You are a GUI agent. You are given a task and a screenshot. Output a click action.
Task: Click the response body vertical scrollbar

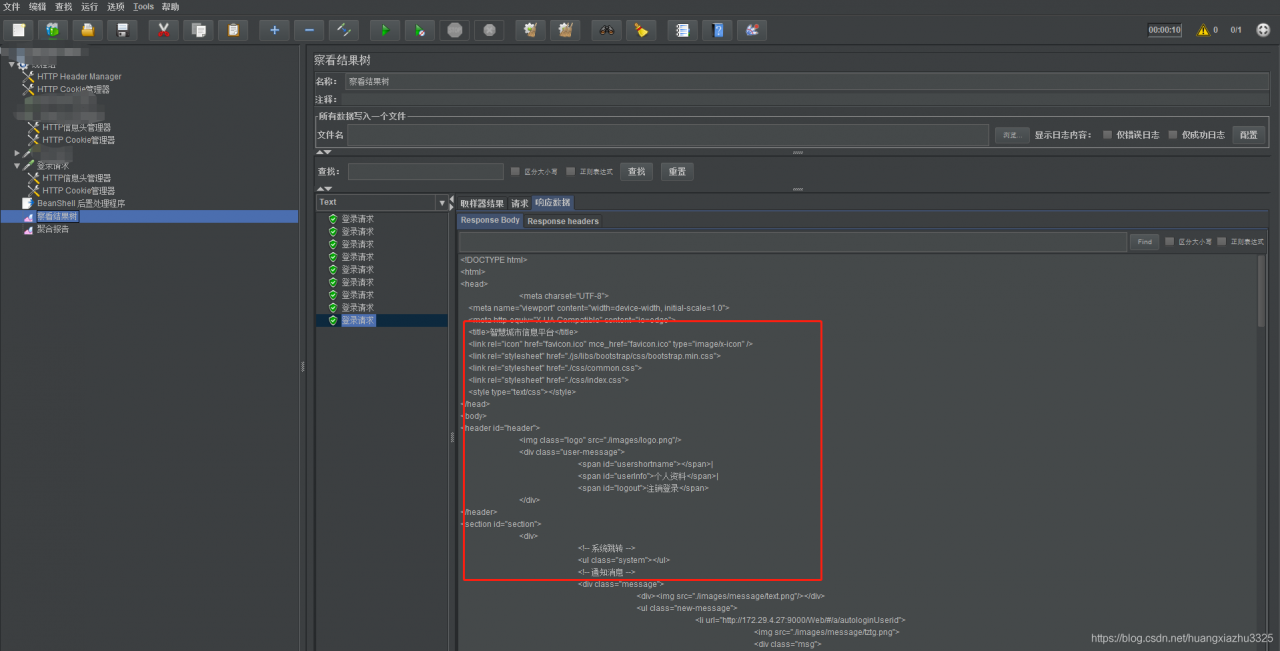1261,292
